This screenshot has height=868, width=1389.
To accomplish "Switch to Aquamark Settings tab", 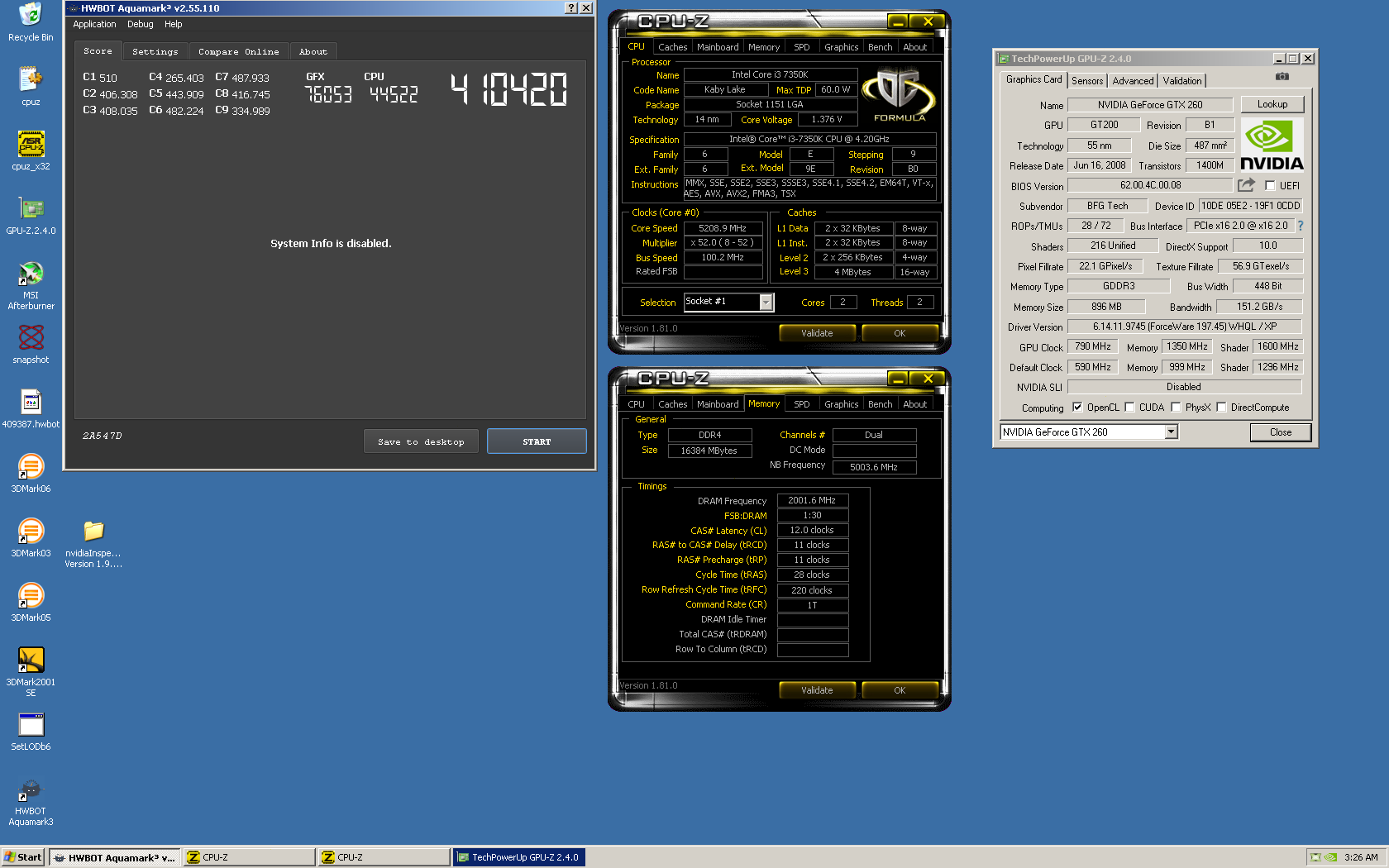I will [x=155, y=51].
